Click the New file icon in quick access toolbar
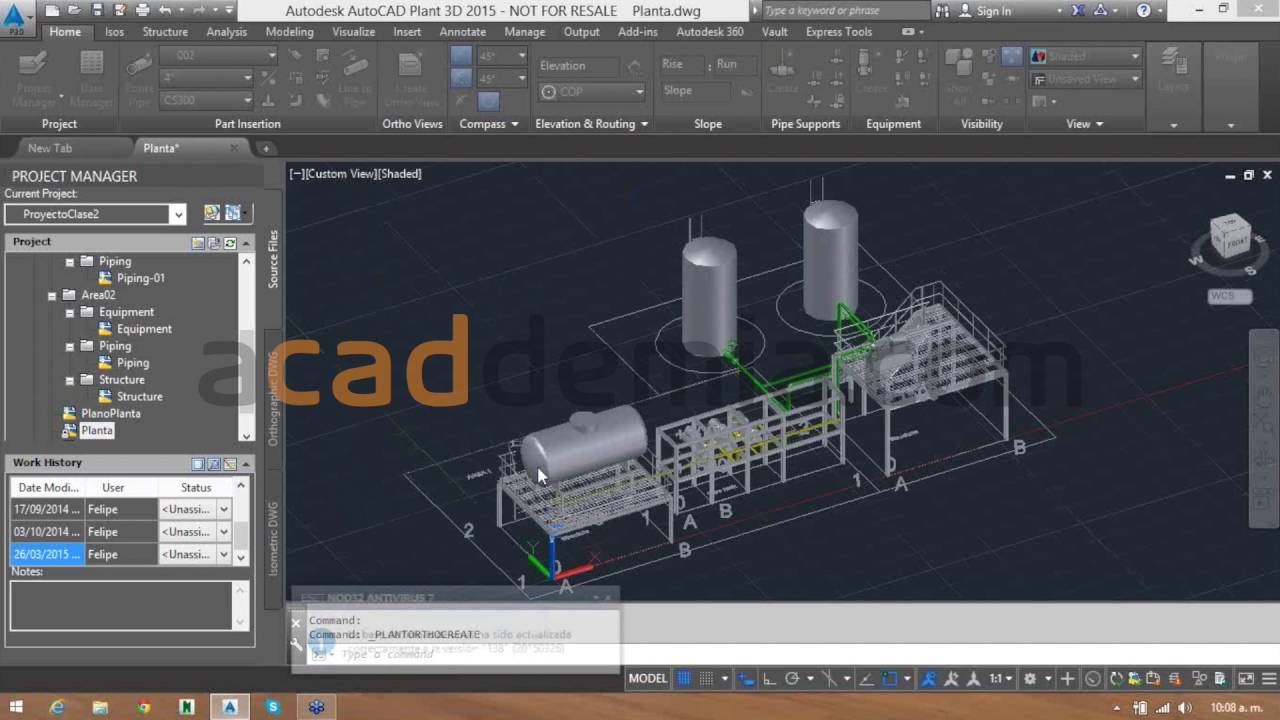Screen dimensions: 1280x720 52,10
